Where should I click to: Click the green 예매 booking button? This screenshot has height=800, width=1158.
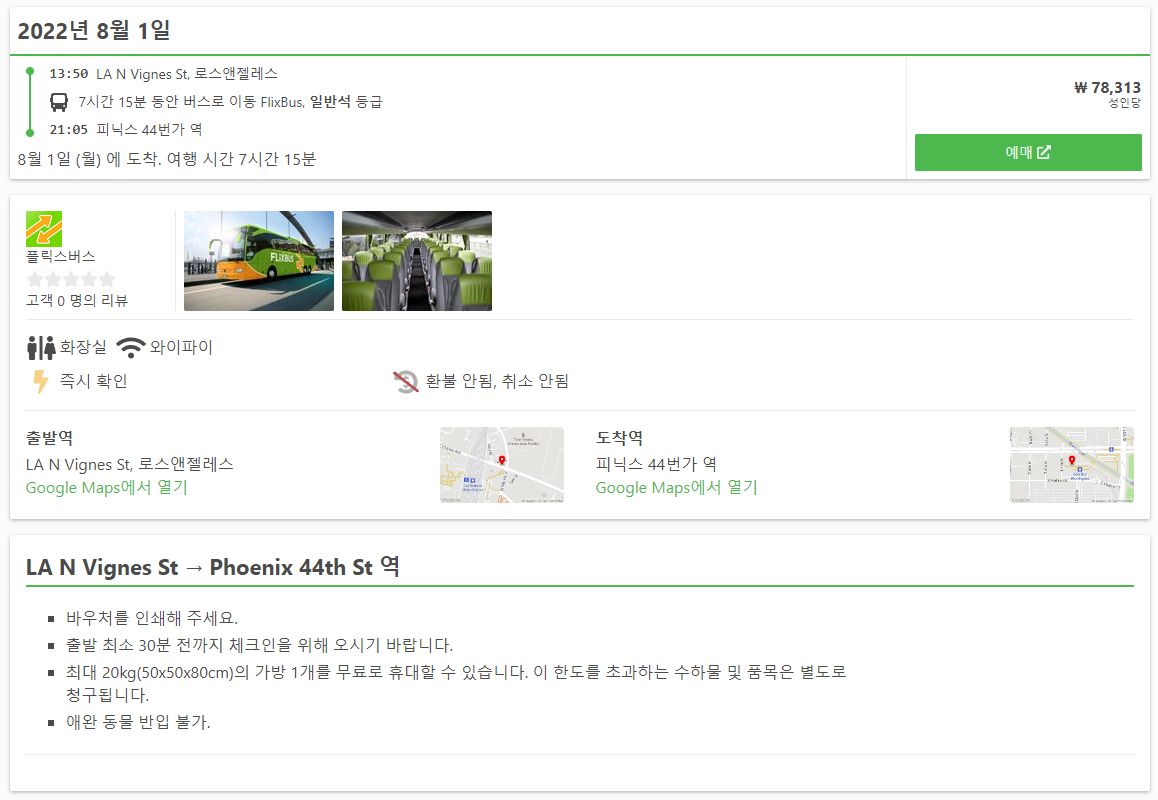(1028, 152)
